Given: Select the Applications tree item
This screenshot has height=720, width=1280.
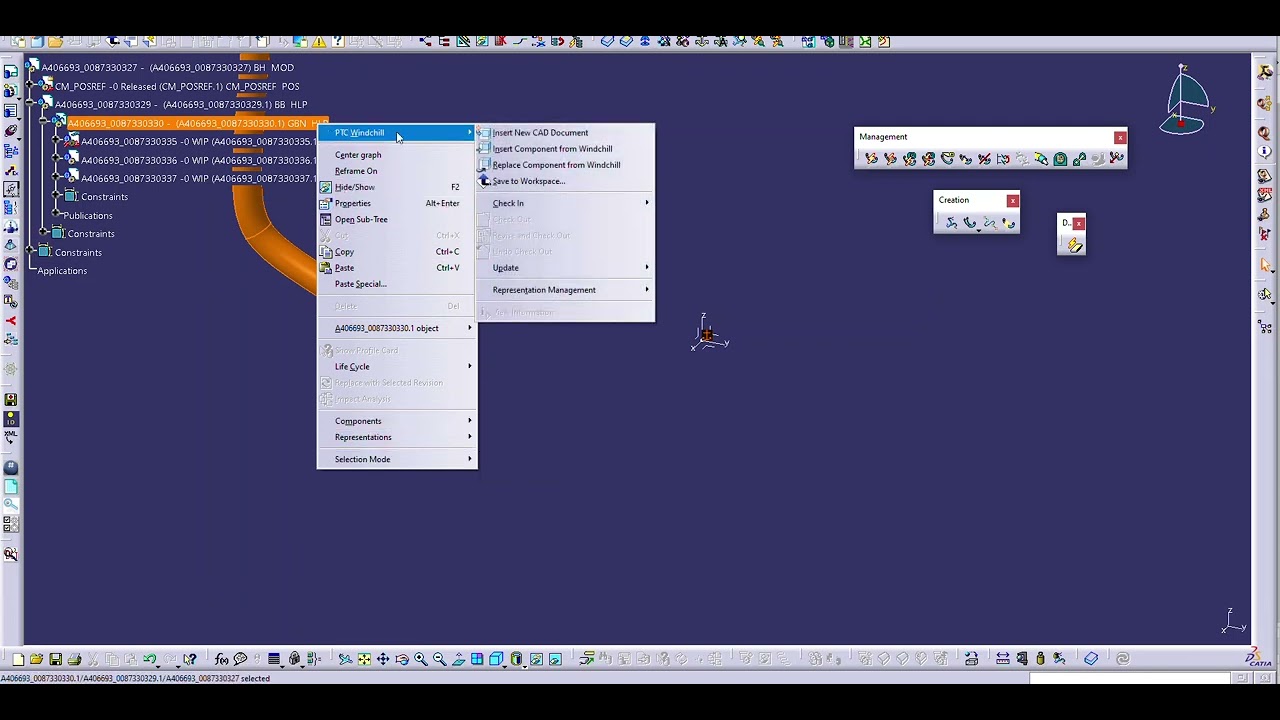Looking at the screenshot, I should click(x=62, y=271).
